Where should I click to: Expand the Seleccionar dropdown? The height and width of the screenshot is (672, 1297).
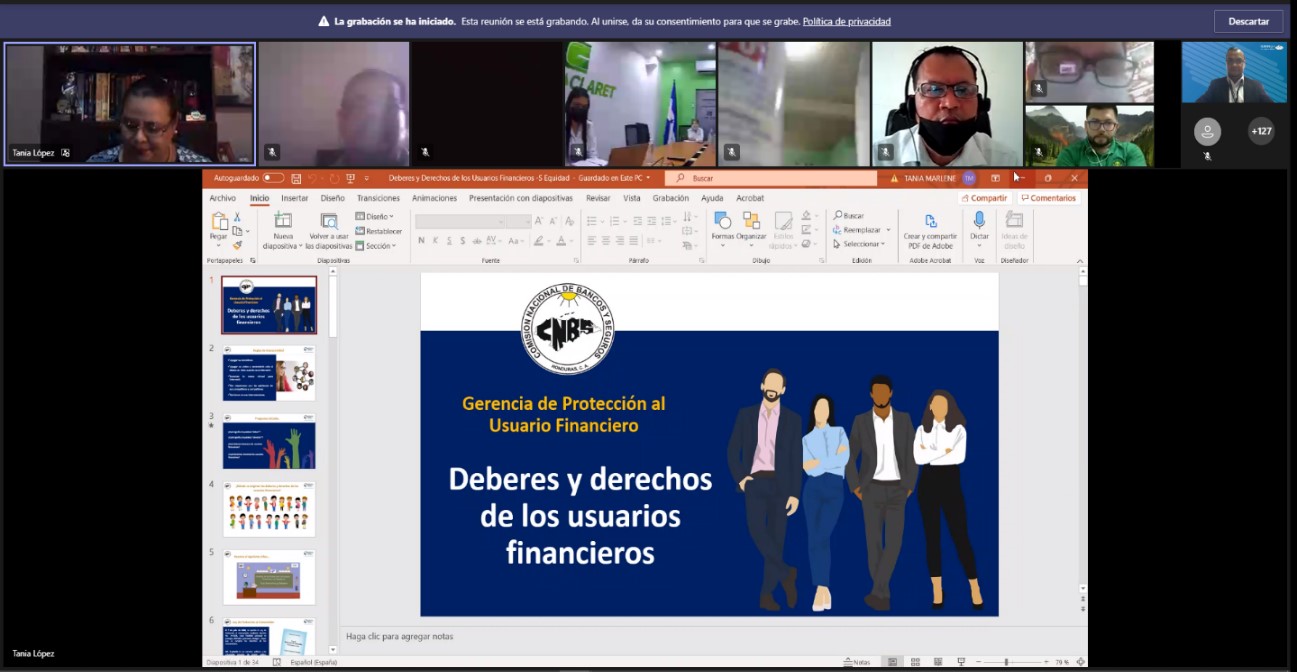point(862,244)
